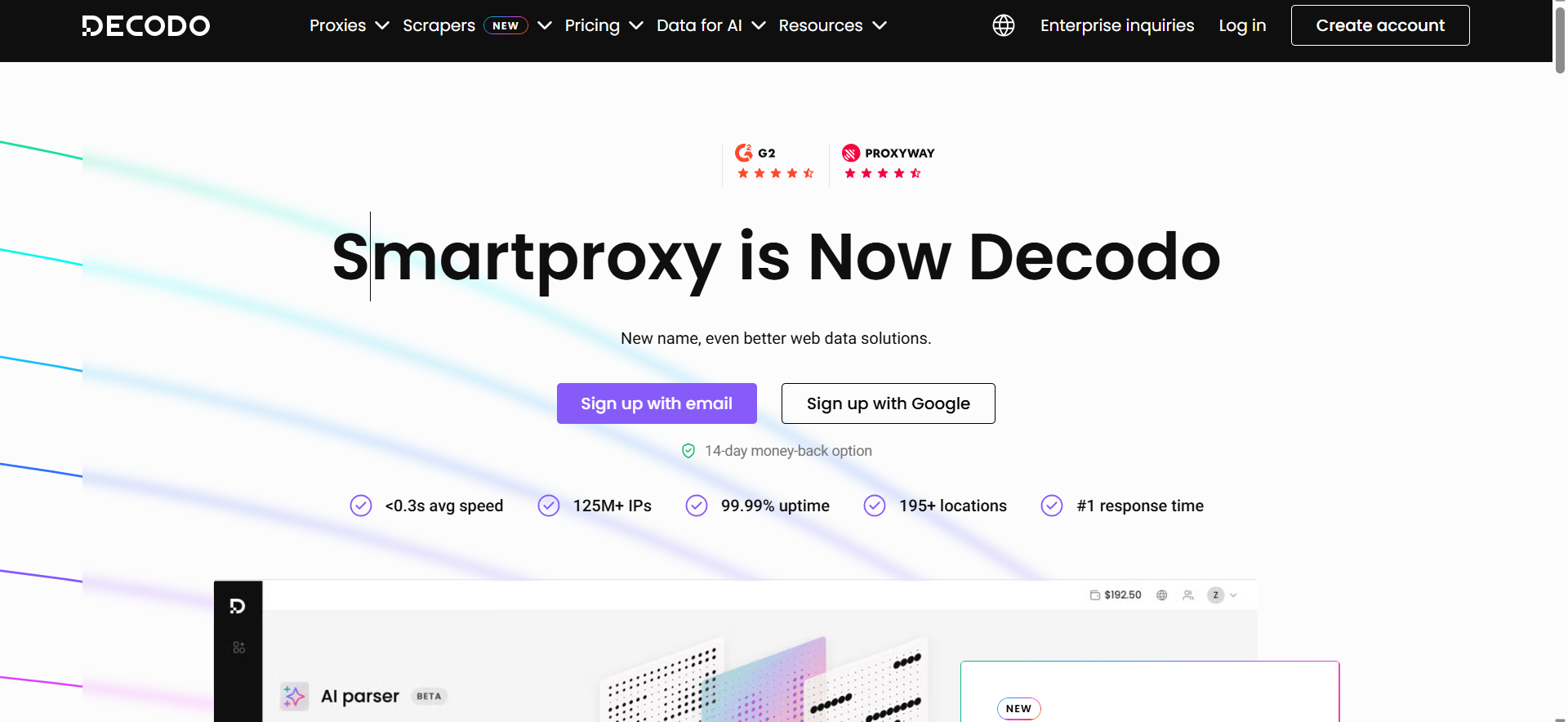This screenshot has height=722, width=1568.
Task: Click 'New name, even better web data solutions.' text
Action: pos(776,338)
